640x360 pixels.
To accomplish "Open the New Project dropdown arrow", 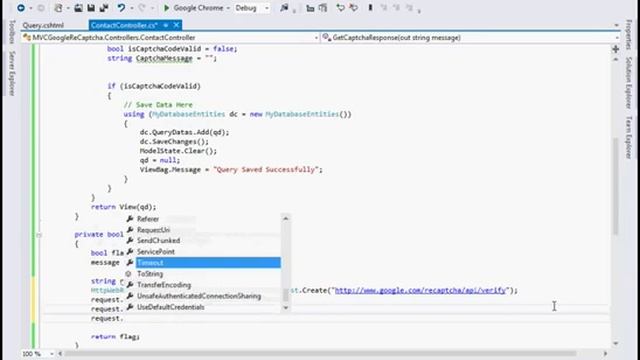I will point(68,8).
